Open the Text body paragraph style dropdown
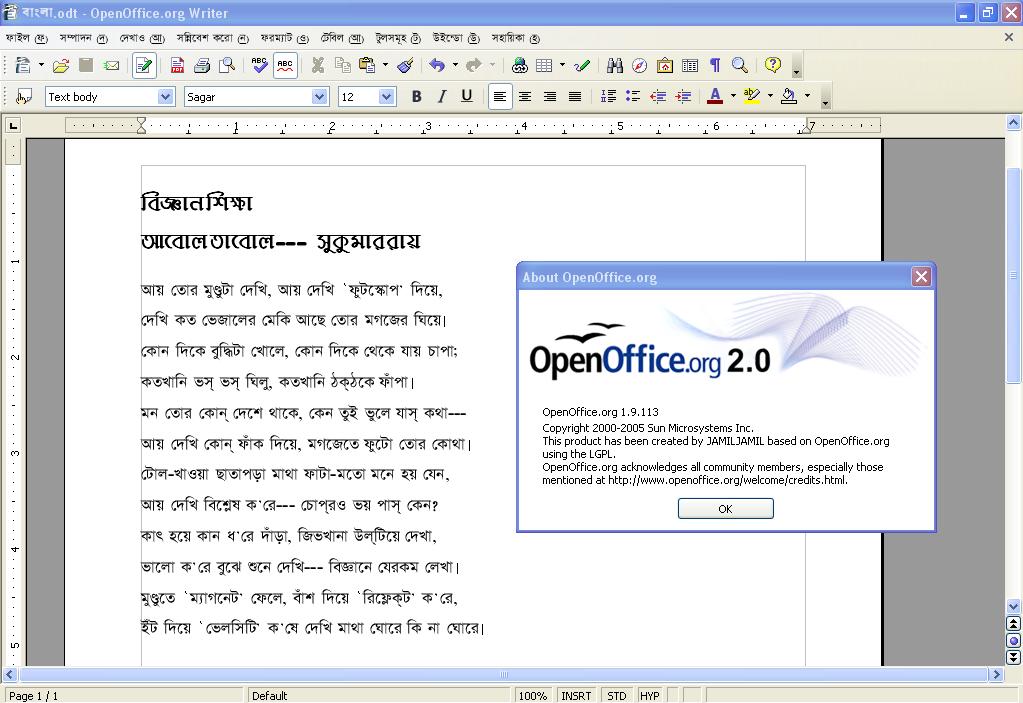1023x703 pixels. [x=166, y=97]
